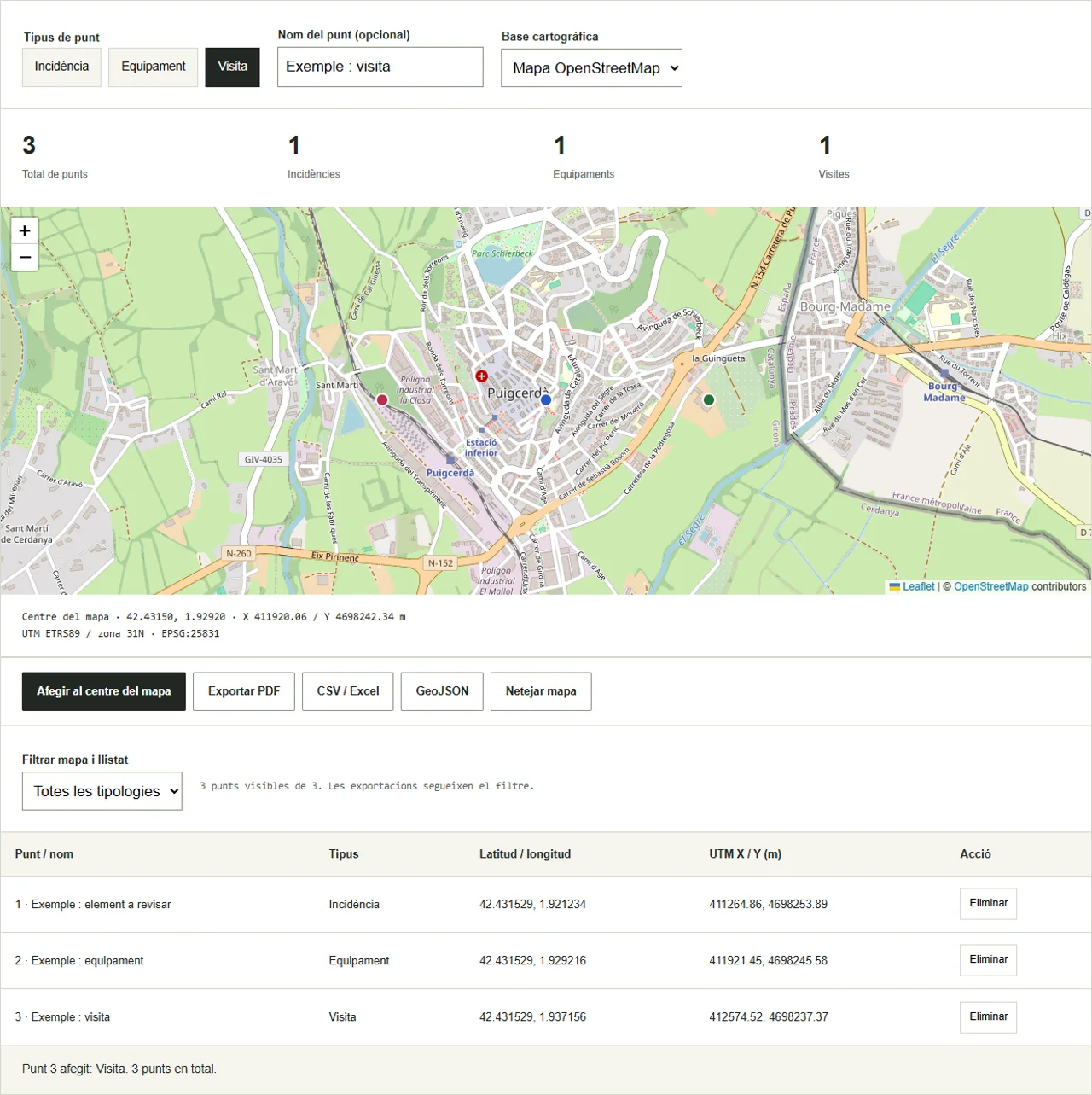Click UTM value '411921.45, 4698245.58'

[x=769, y=960]
